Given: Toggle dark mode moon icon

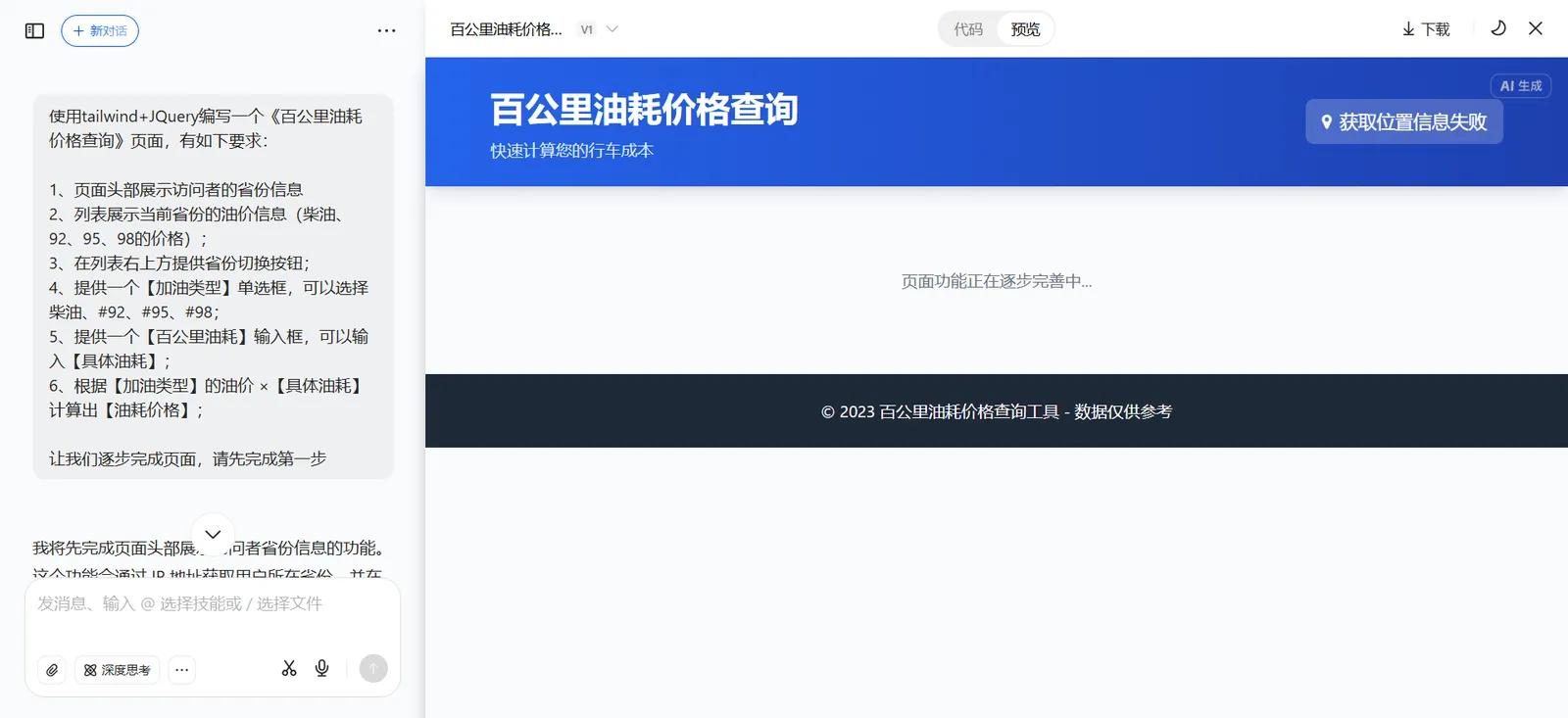Looking at the screenshot, I should (1498, 28).
